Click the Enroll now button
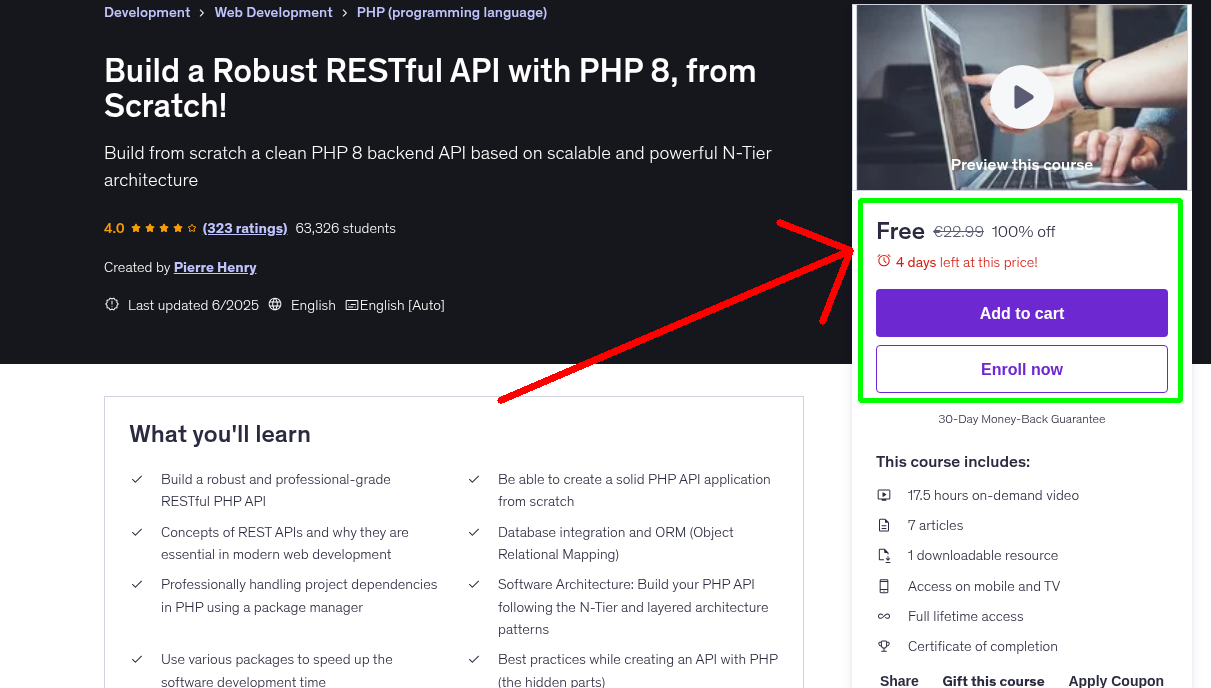Image resolution: width=1211 pixels, height=688 pixels. (x=1021, y=369)
